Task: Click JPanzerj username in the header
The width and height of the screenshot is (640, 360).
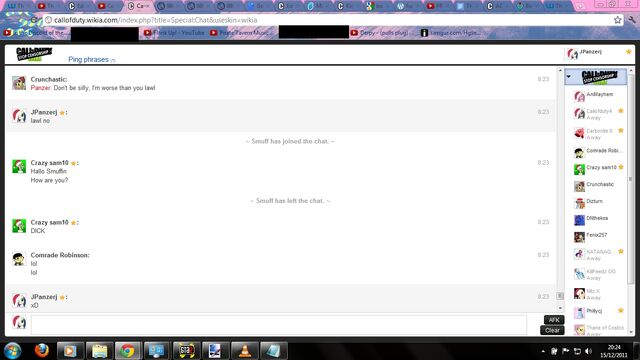Action: tap(591, 51)
